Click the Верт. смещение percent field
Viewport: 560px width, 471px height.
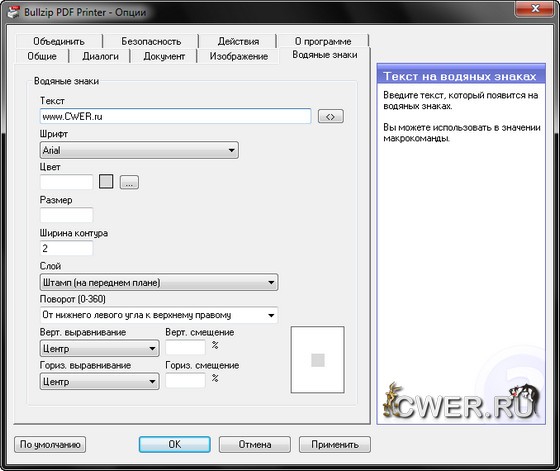[x=185, y=347]
